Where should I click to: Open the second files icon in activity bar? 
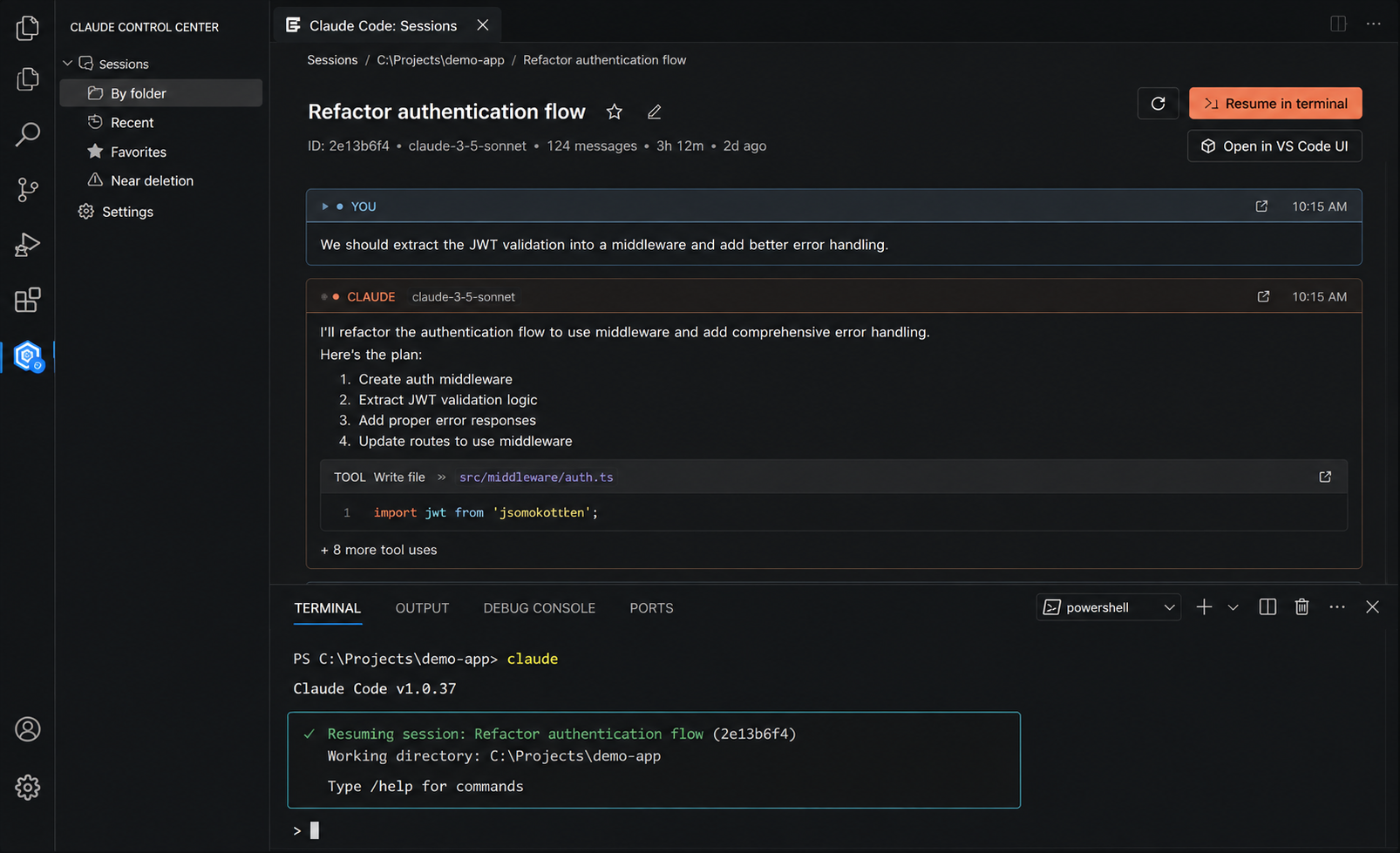point(27,79)
